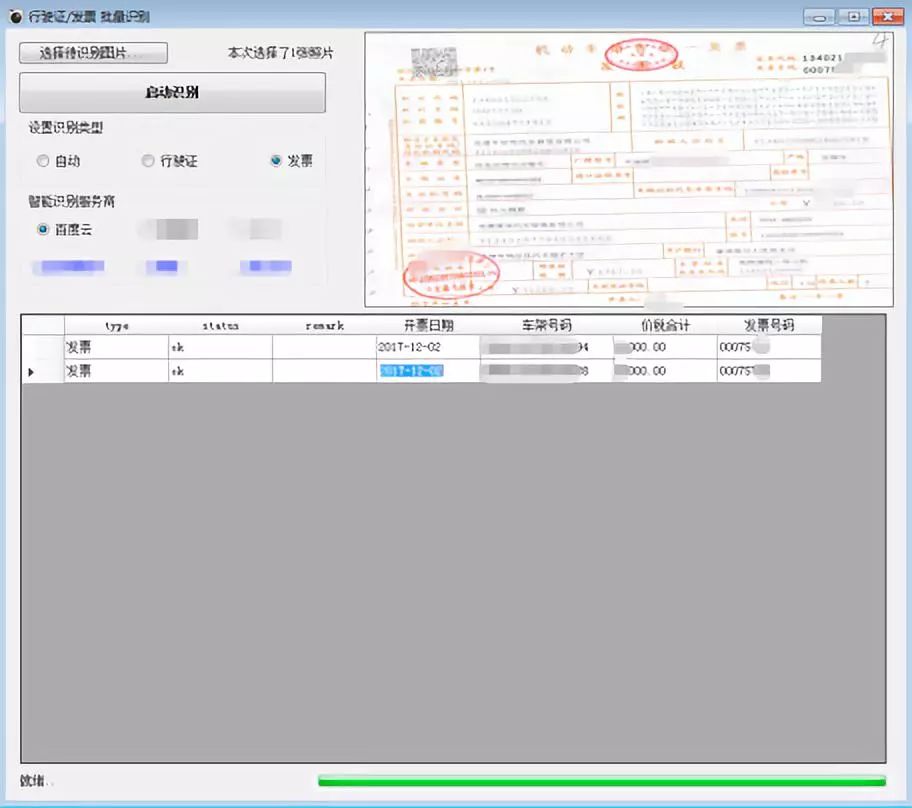Choose the 发票 radio option
The image size is (912, 808).
tap(276, 161)
